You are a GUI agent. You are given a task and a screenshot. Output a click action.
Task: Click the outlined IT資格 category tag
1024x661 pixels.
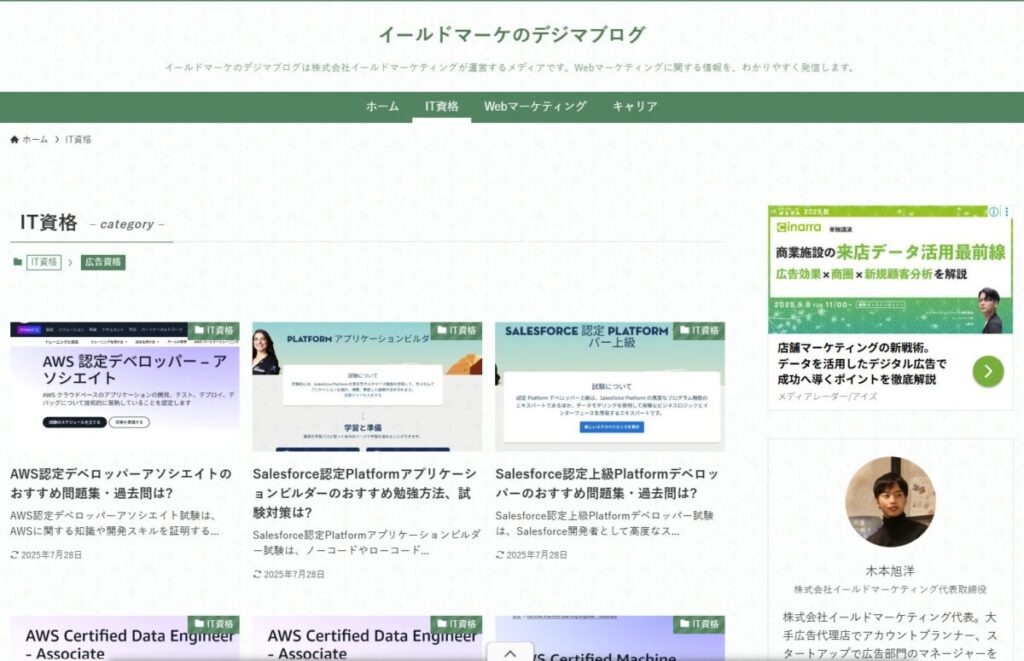click(x=44, y=262)
